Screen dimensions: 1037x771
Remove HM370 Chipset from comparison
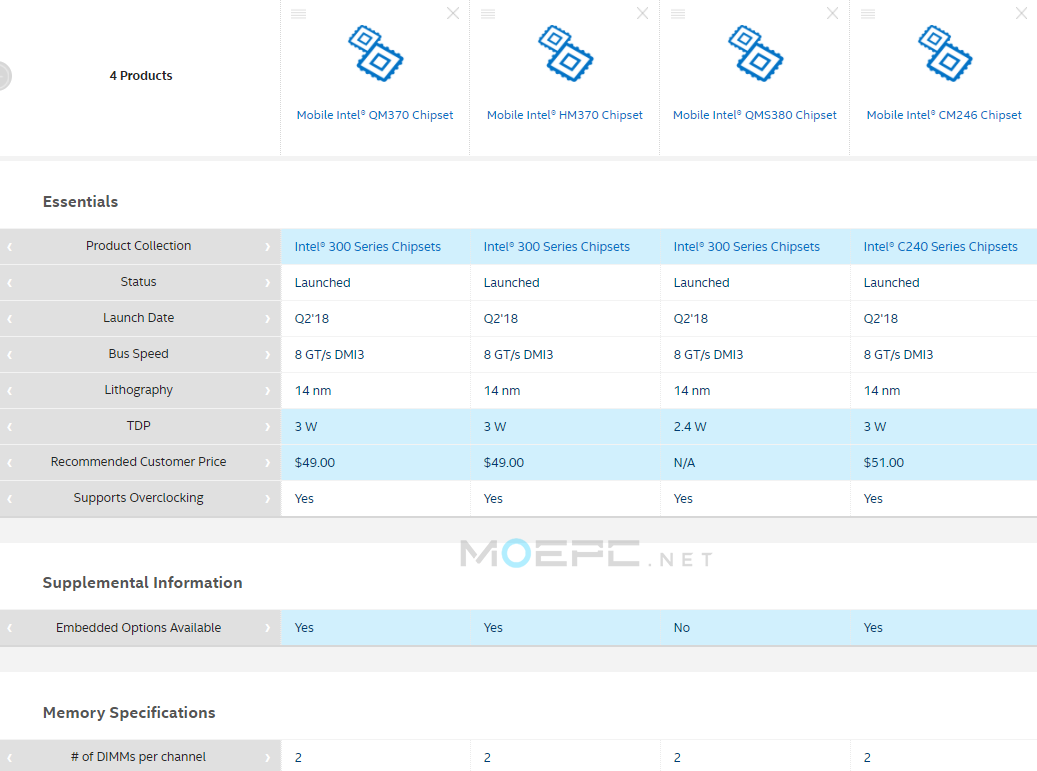(x=642, y=13)
